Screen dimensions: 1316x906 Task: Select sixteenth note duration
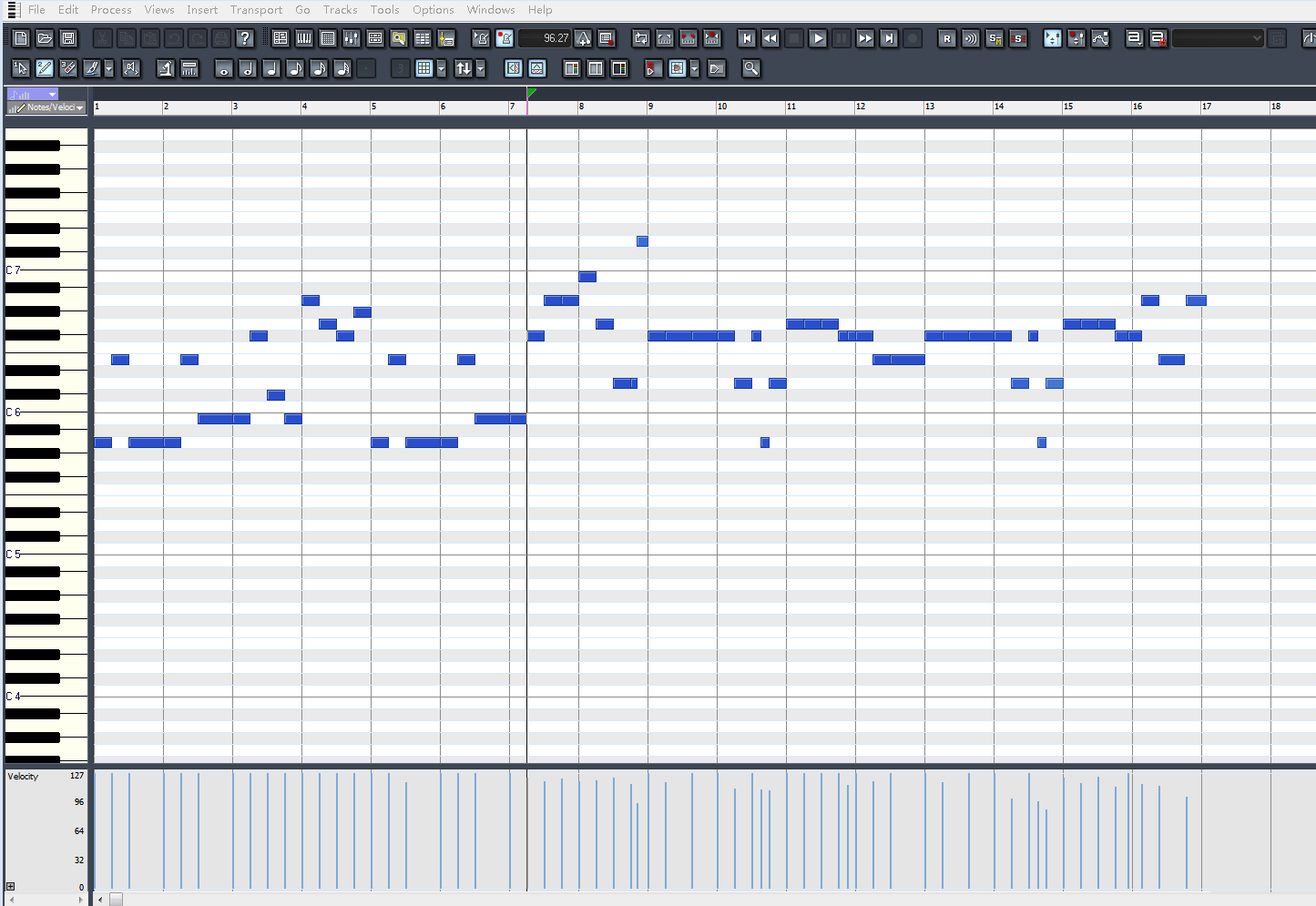[319, 68]
